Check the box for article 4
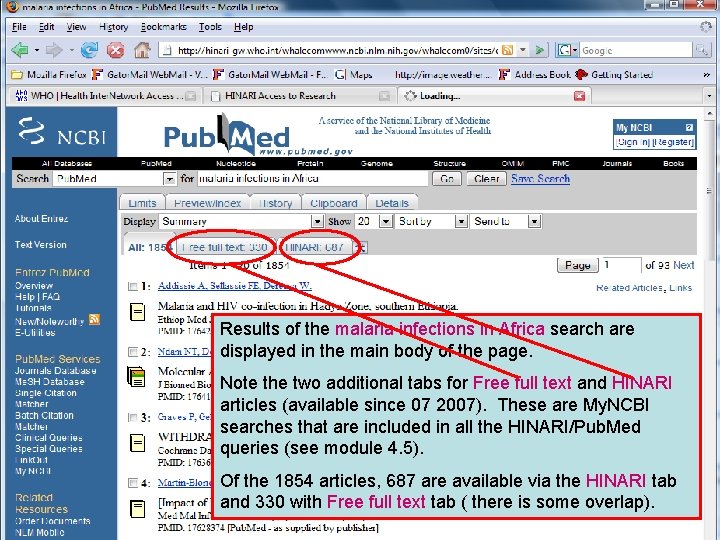This screenshot has height=540, width=720. (x=133, y=483)
